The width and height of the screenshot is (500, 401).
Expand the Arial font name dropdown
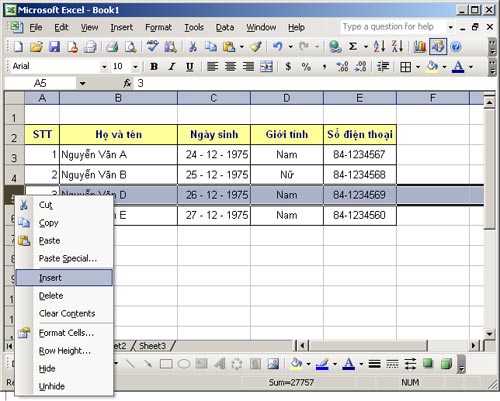104,67
